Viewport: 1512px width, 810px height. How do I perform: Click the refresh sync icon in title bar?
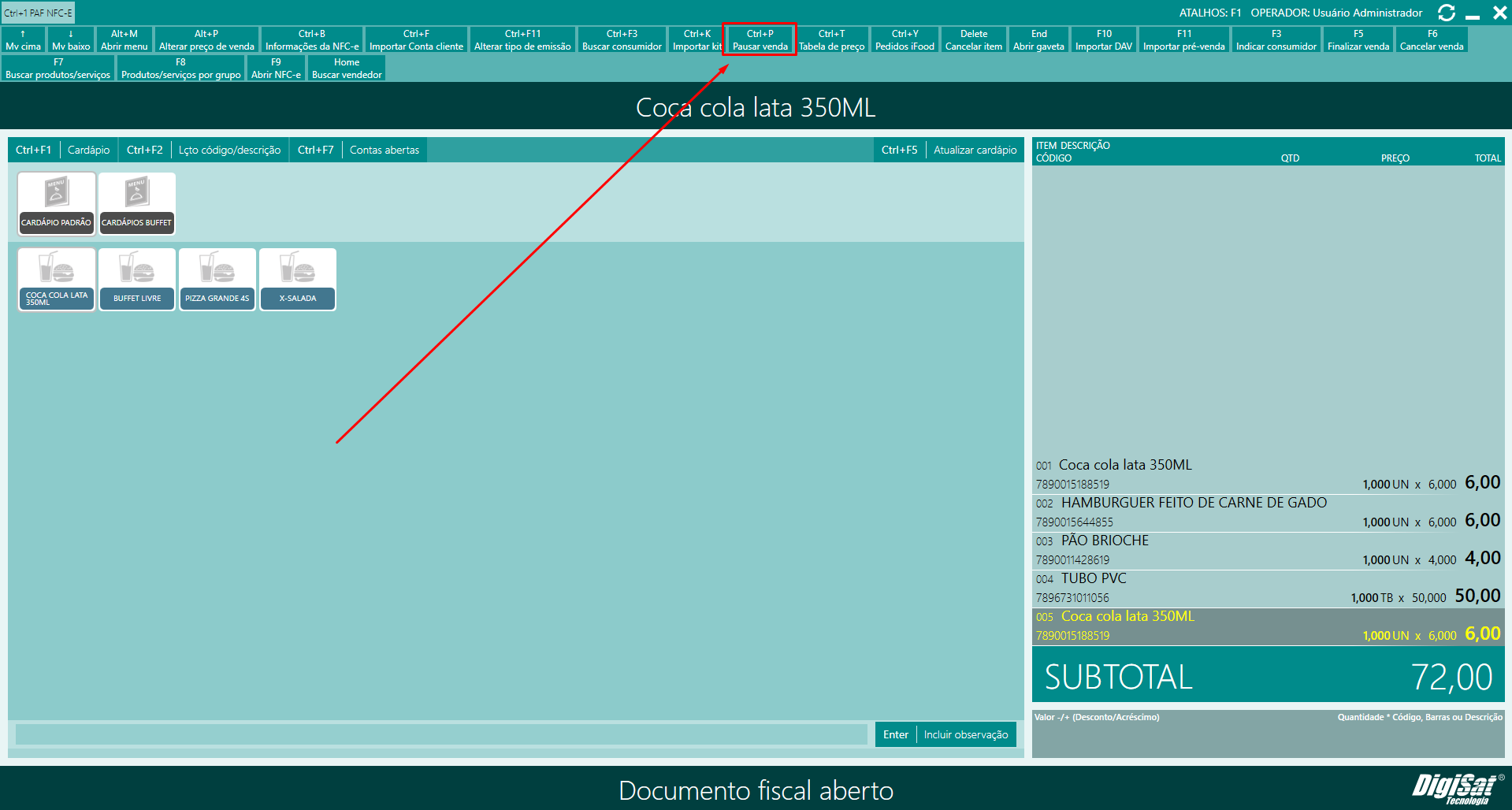1446,13
